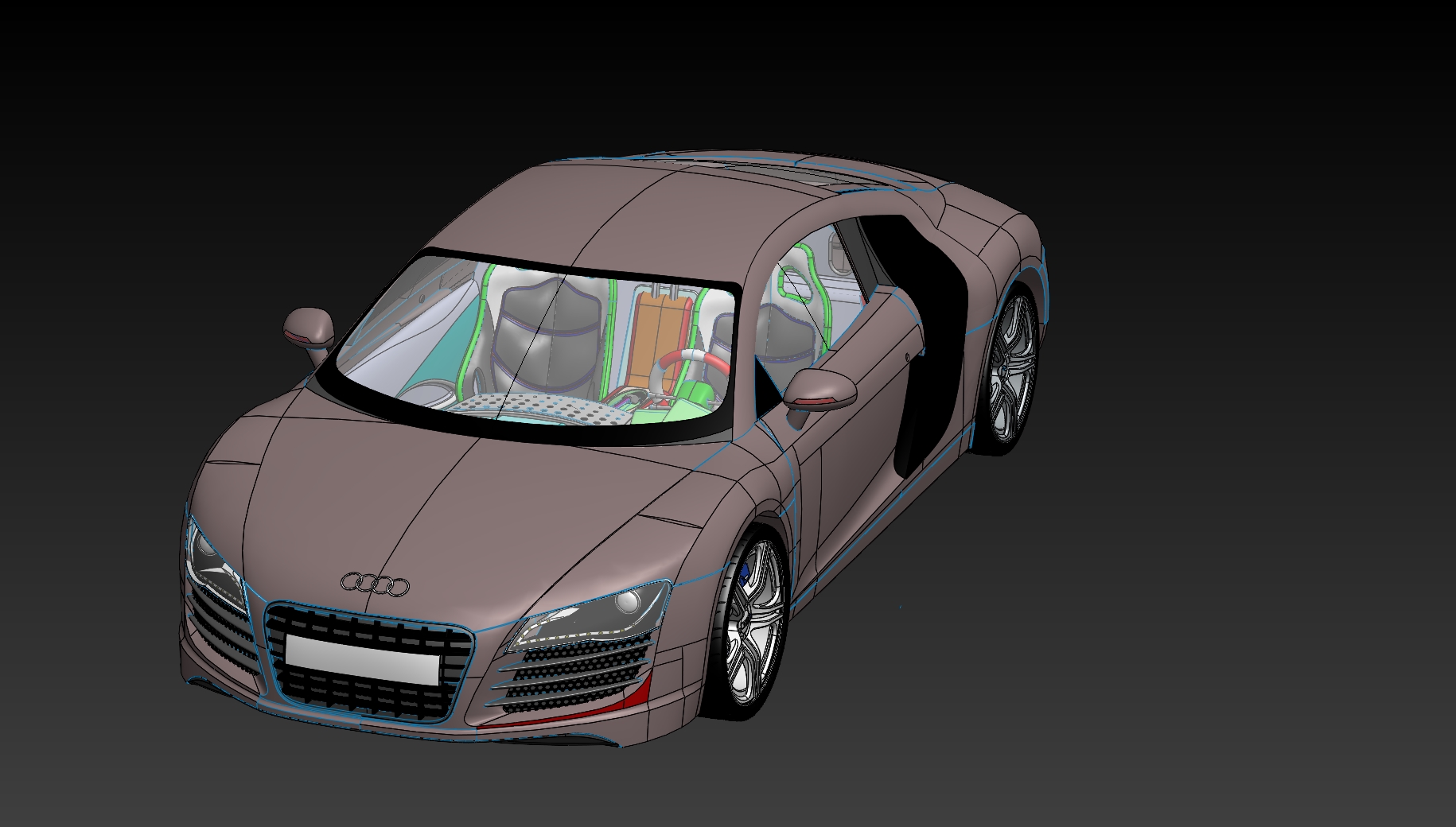Click the side mirror near the open door
The image size is (1456, 827).
(x=819, y=389)
